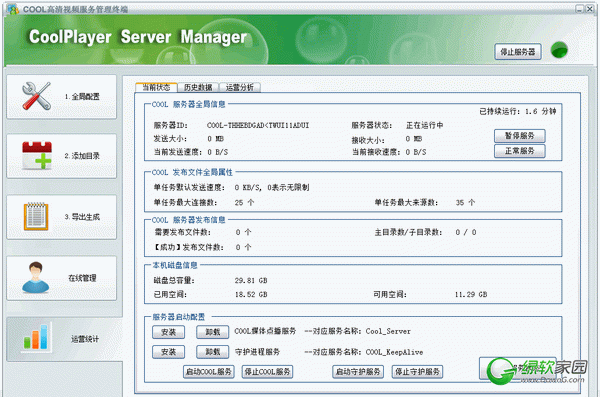Image resolution: width=600 pixels, height=397 pixels.
Task: Click server ID value COOL-THHEBDGAD
Action: (x=258, y=125)
